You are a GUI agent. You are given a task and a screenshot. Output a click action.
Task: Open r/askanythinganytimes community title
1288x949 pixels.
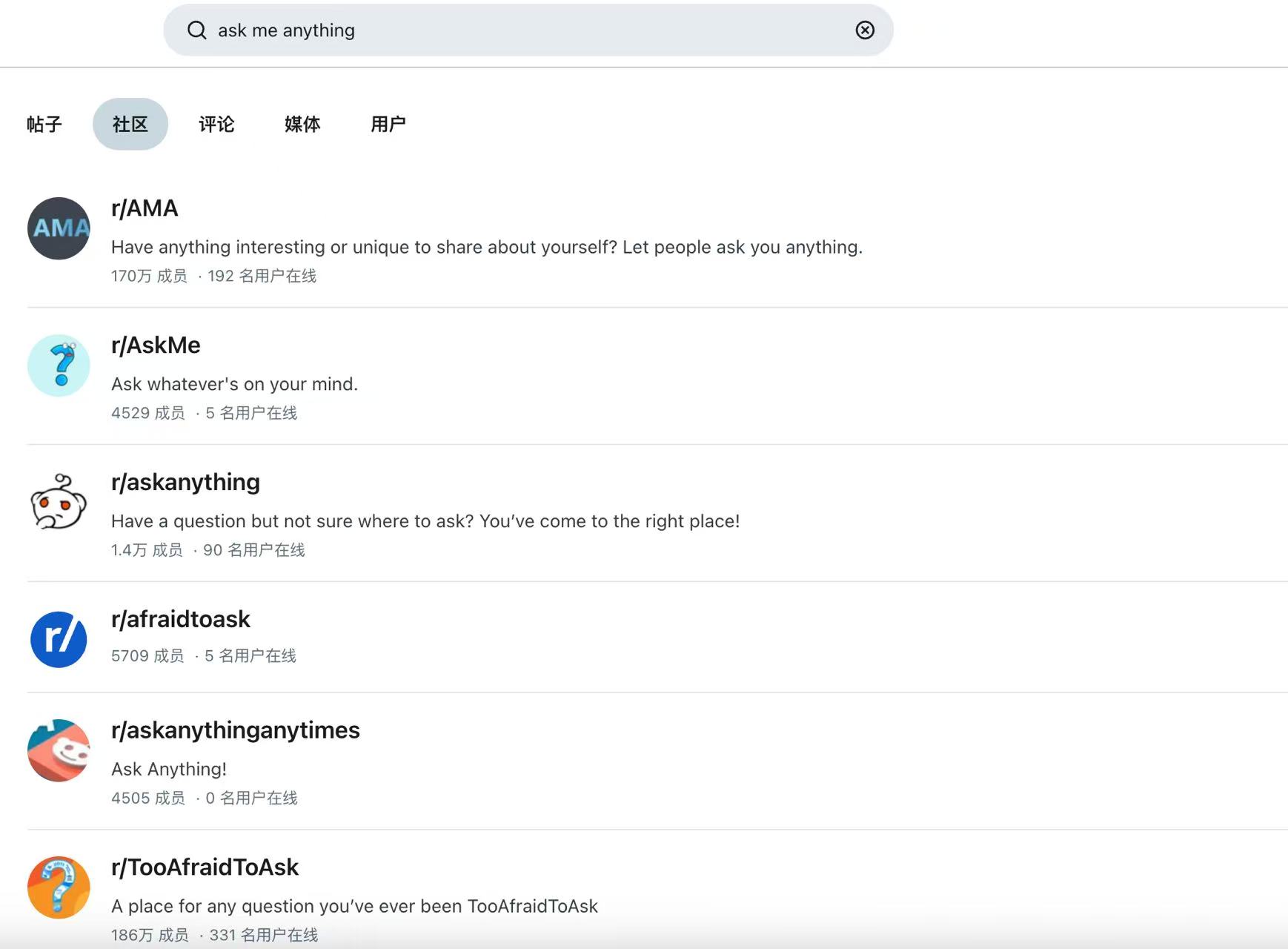coord(235,730)
